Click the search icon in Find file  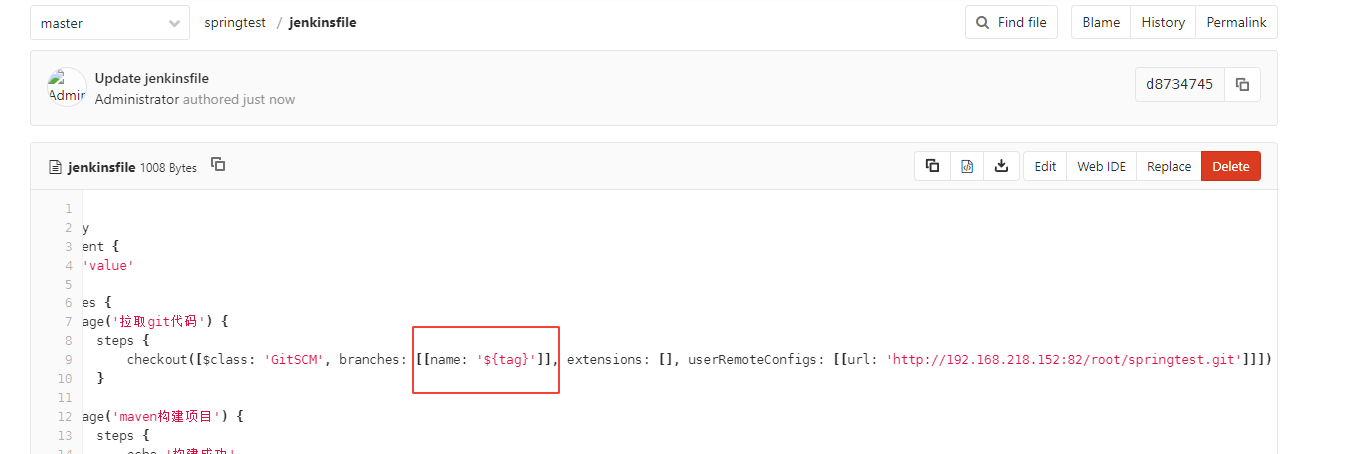[982, 22]
